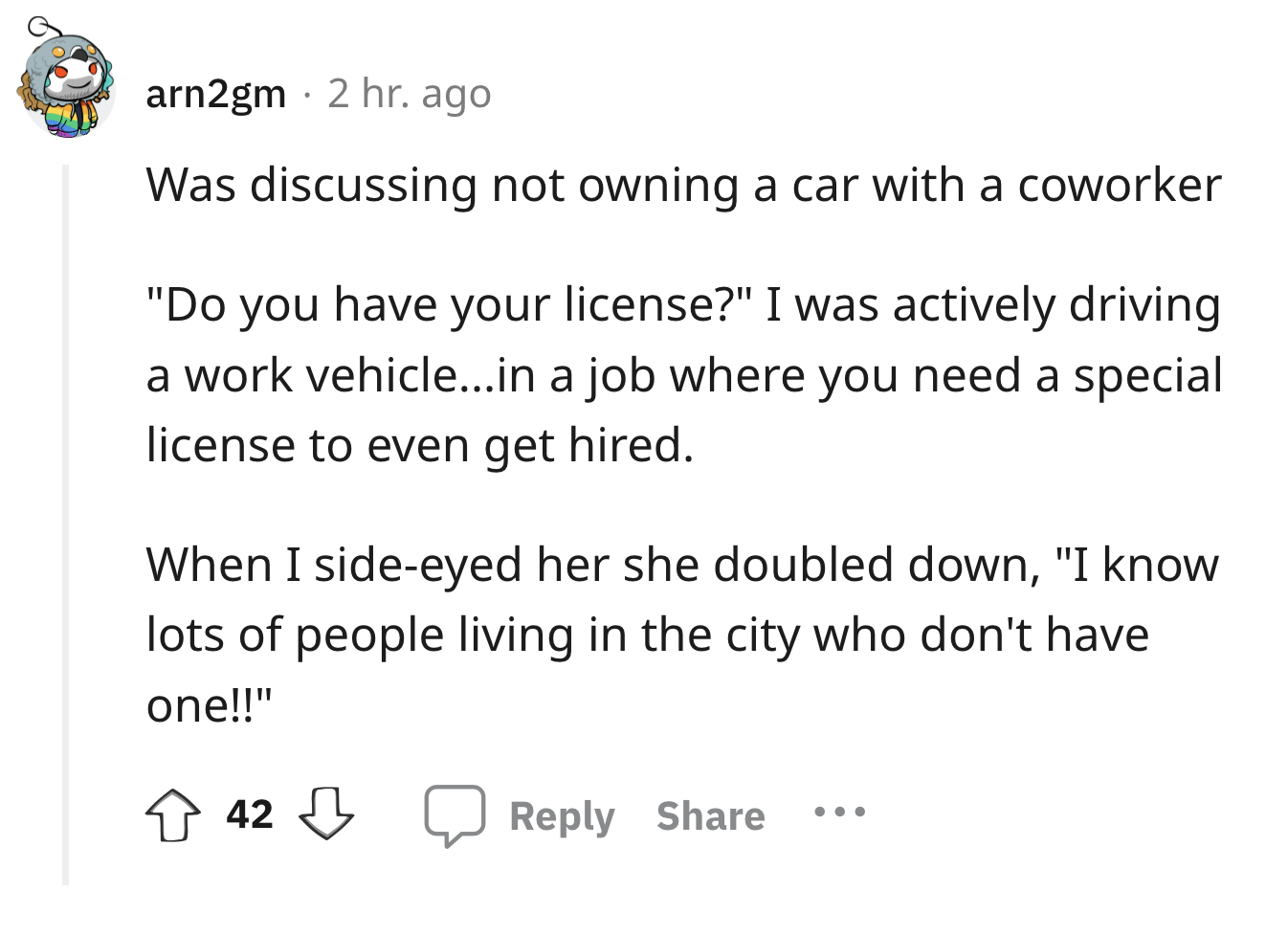Open the arn2gm username link
Image resolution: width=1288 pixels, height=936 pixels.
(x=215, y=94)
